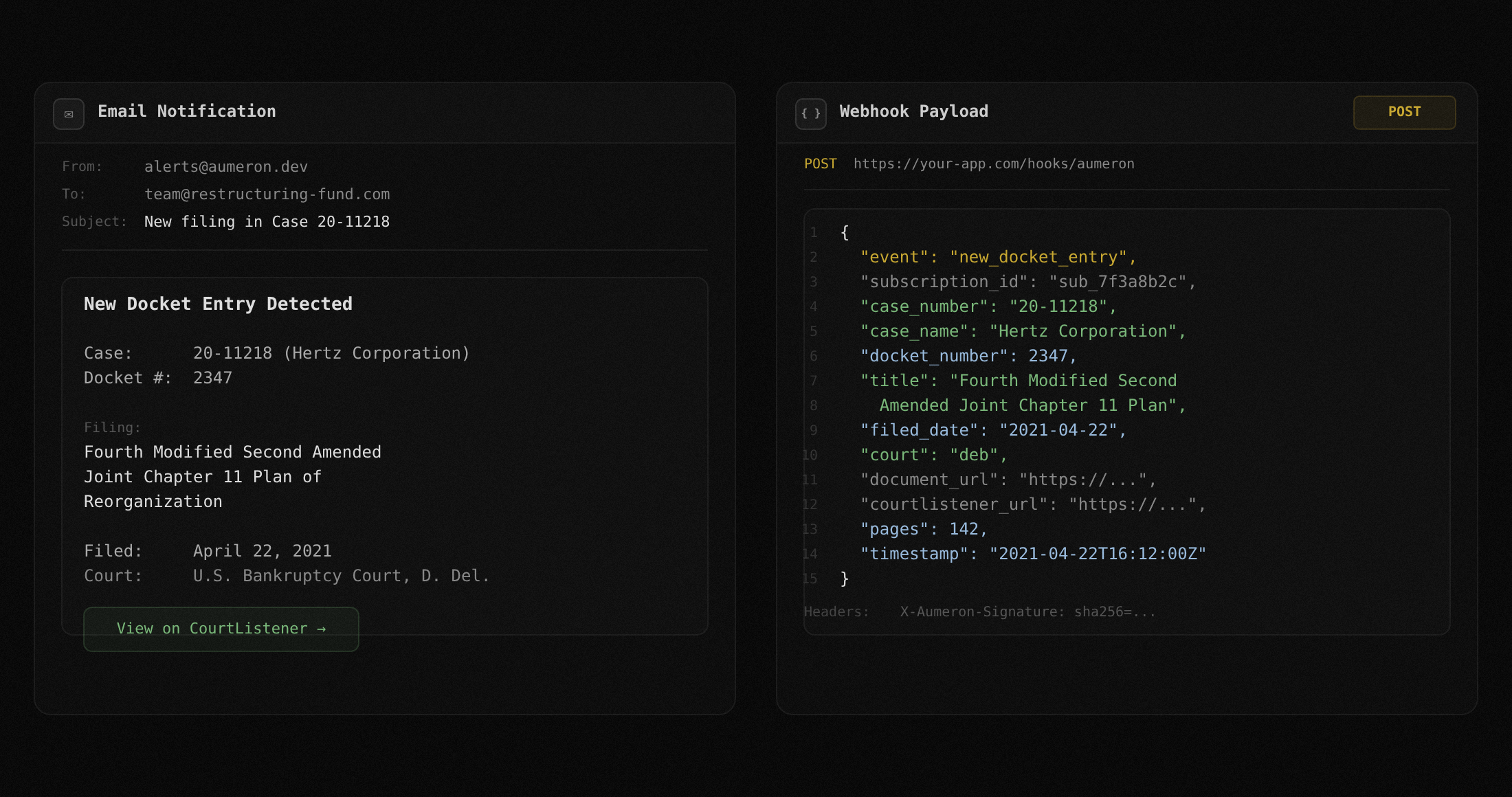Click the opening brace on line 1
Viewport: 1512px width, 797px height.
click(845, 232)
